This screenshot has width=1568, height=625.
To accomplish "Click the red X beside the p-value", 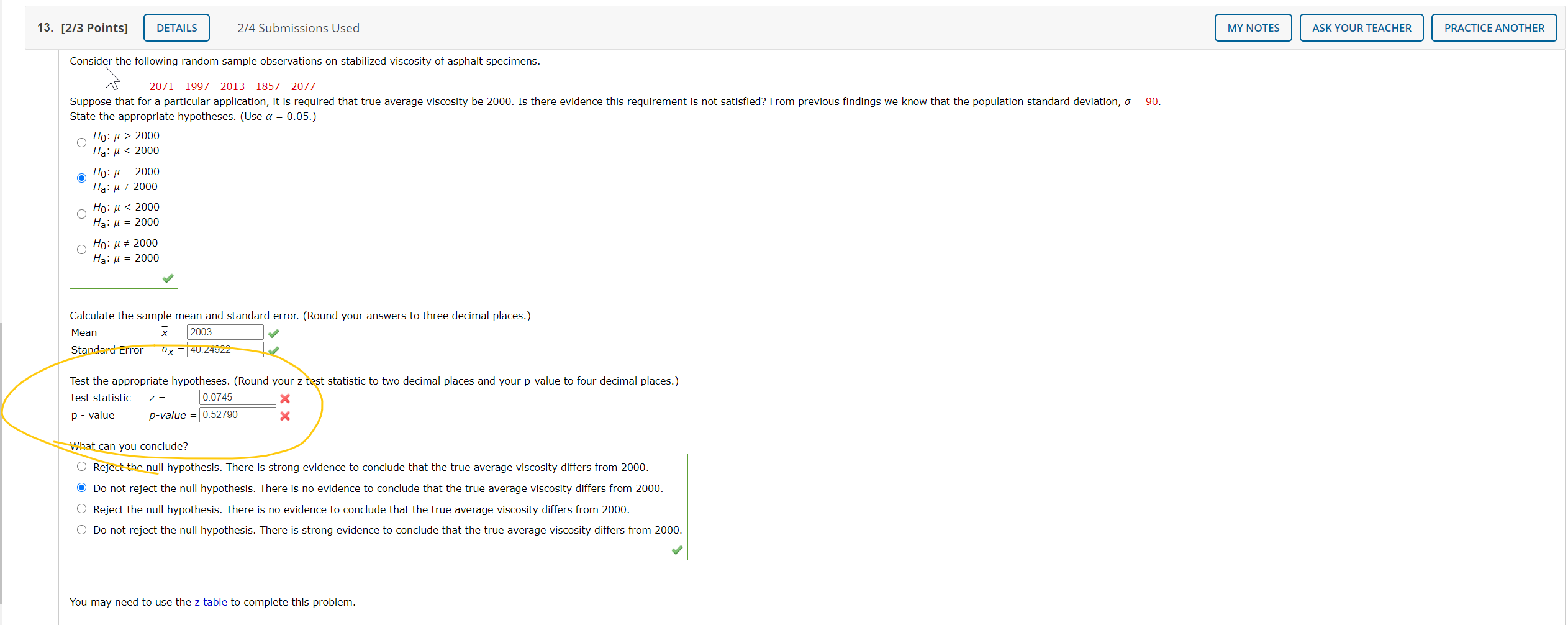I will tap(285, 416).
